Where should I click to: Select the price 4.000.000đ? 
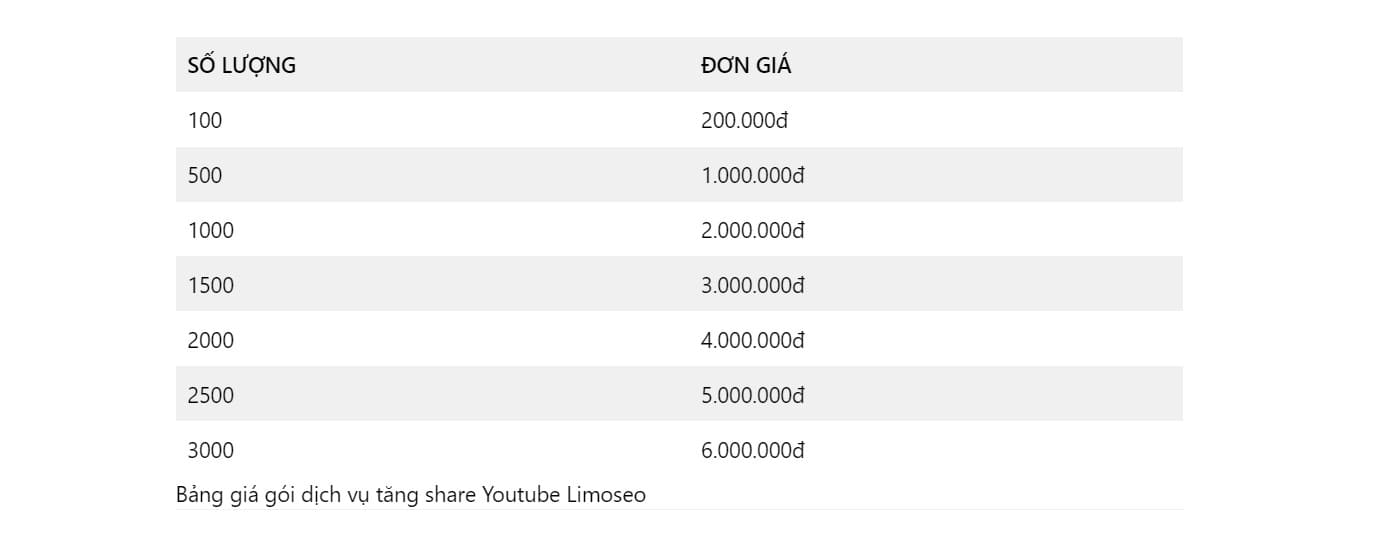[x=753, y=340]
